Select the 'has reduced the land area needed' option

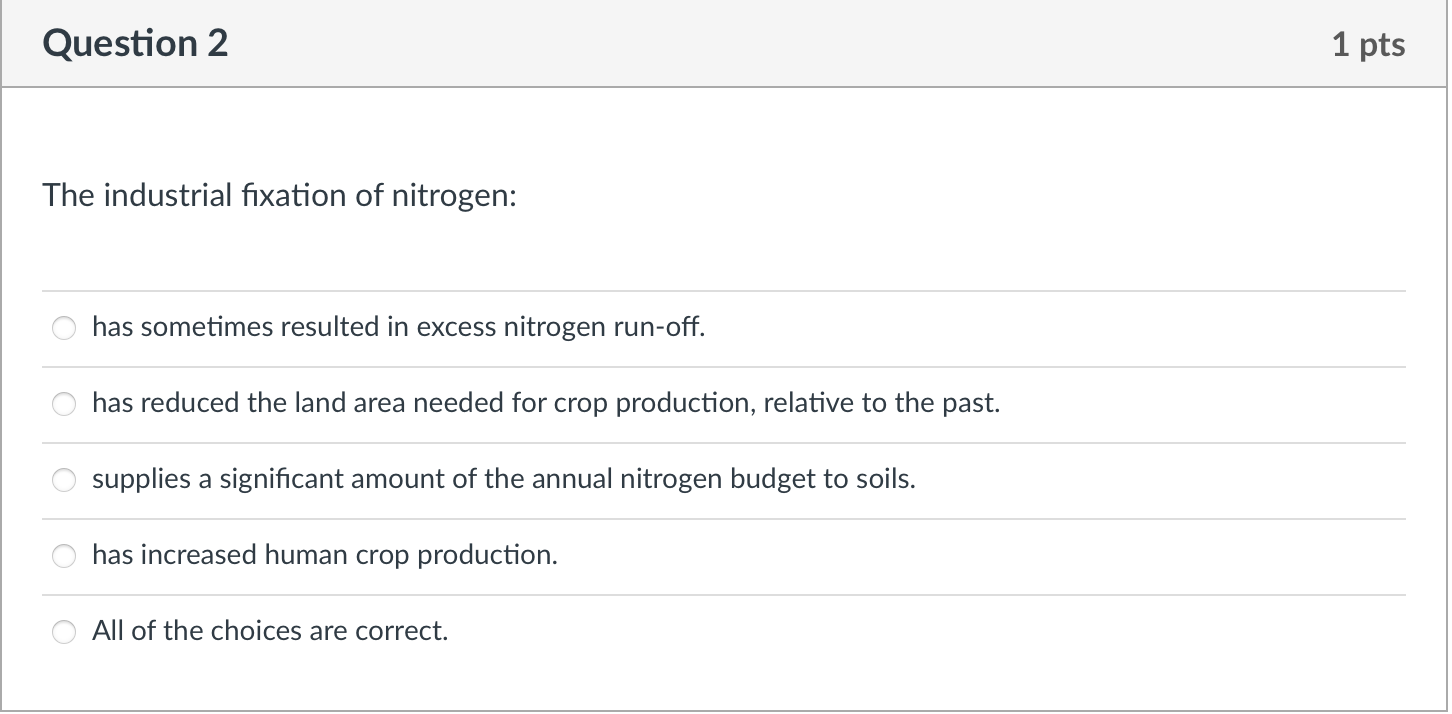click(x=63, y=403)
